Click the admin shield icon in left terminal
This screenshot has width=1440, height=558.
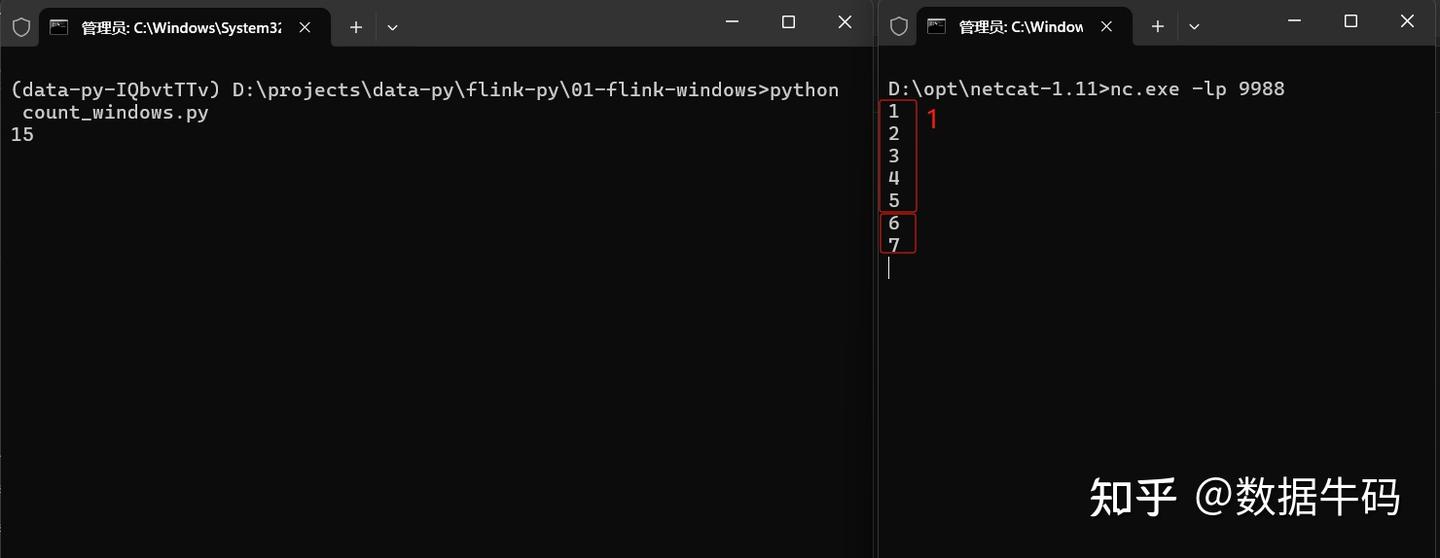21,27
